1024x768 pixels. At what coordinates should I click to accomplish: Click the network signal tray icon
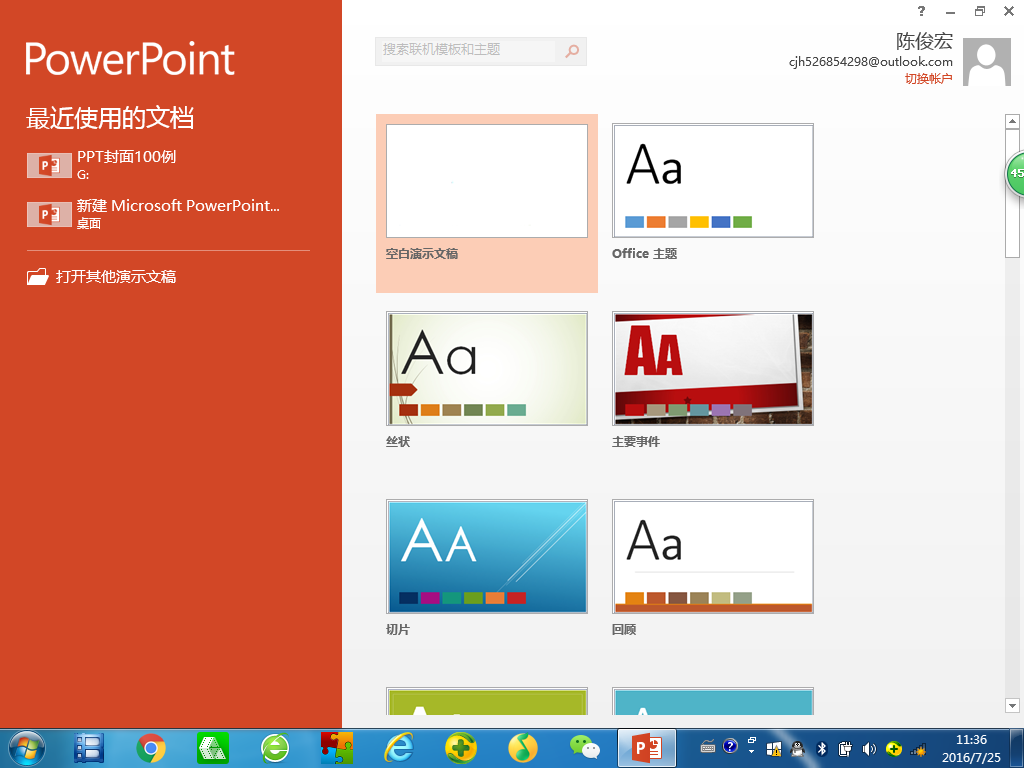[x=918, y=749]
